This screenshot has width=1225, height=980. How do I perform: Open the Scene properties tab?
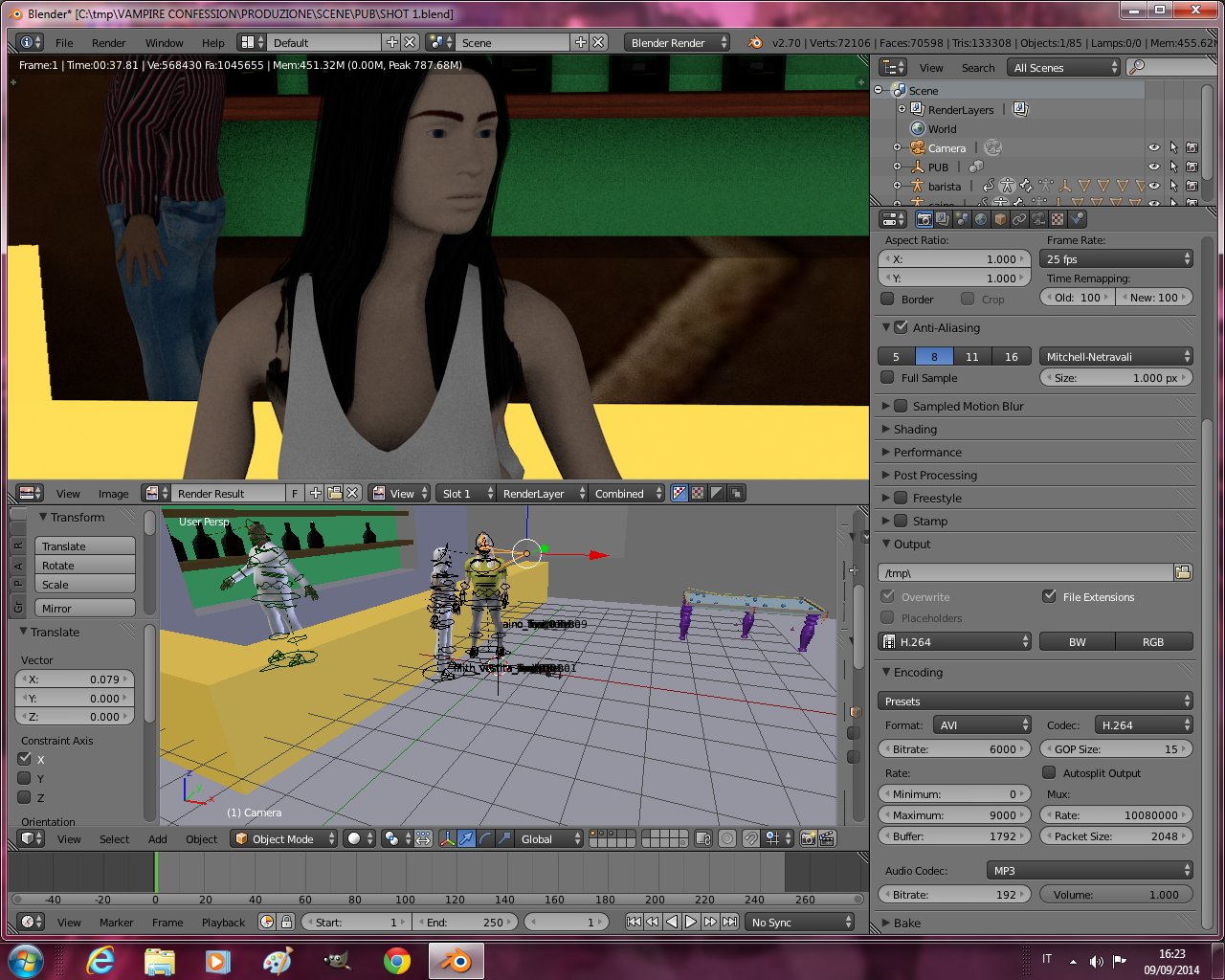[x=962, y=219]
